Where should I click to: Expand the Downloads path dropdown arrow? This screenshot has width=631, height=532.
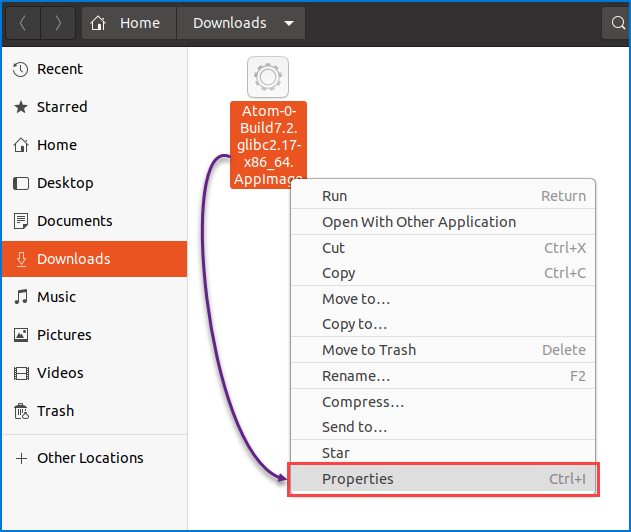(289, 23)
